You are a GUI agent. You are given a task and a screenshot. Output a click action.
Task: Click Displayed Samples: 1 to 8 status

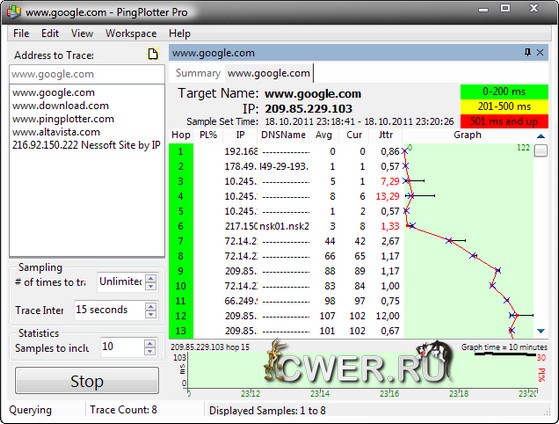click(x=267, y=410)
